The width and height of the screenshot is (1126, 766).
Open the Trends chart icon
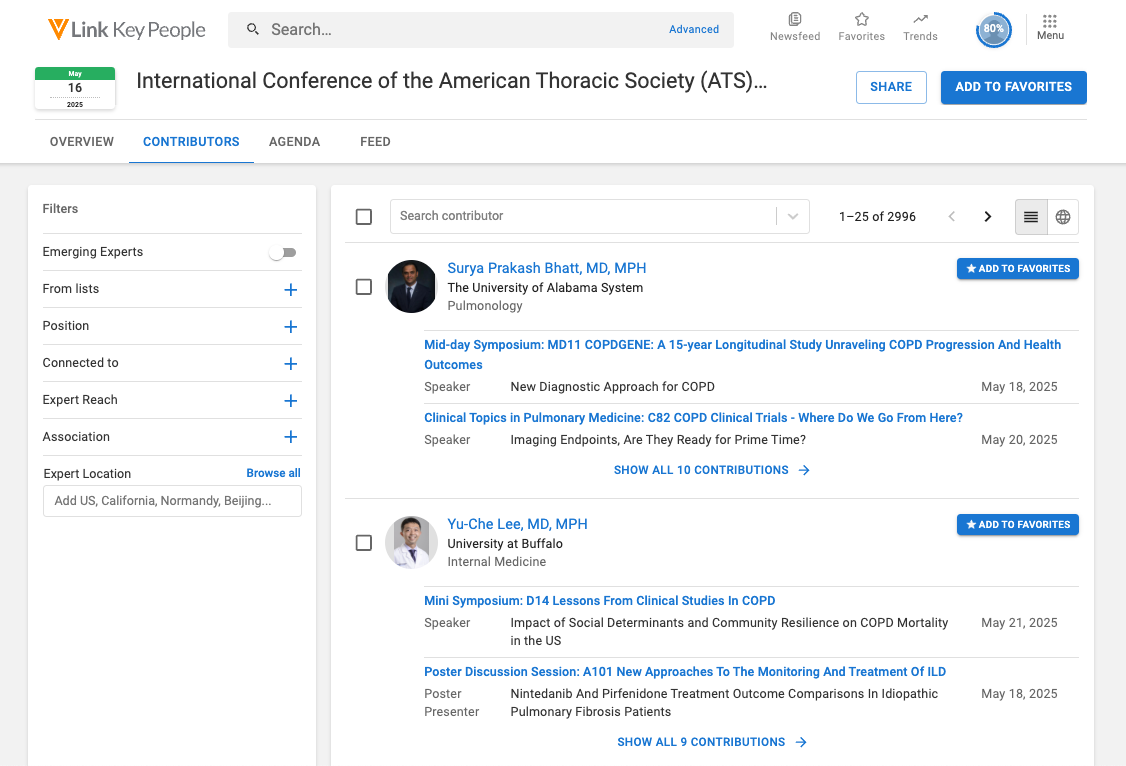920,21
